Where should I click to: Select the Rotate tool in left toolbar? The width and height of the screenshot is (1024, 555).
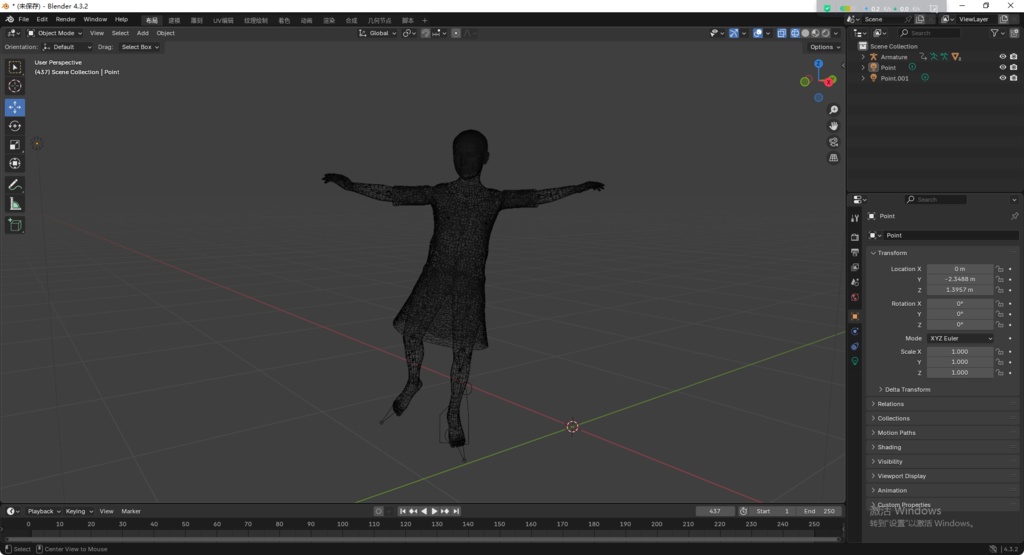(x=15, y=126)
